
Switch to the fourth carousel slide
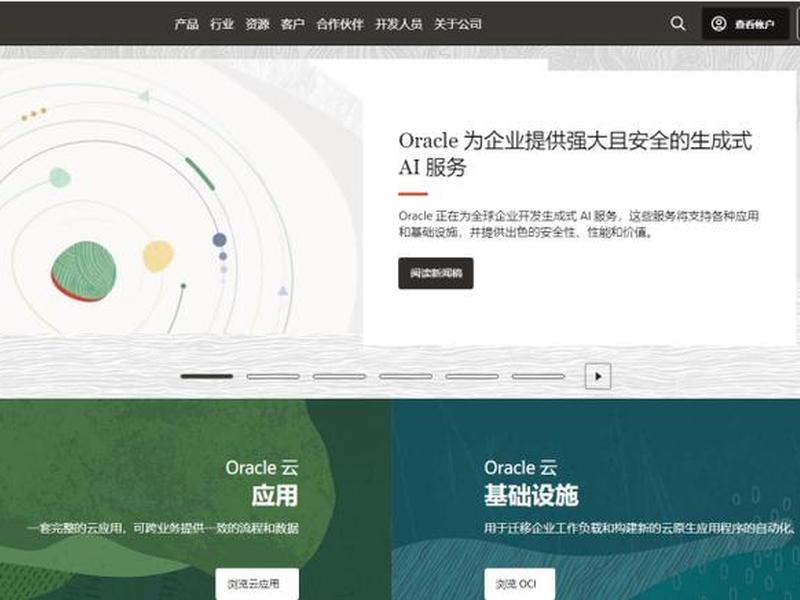tap(406, 377)
